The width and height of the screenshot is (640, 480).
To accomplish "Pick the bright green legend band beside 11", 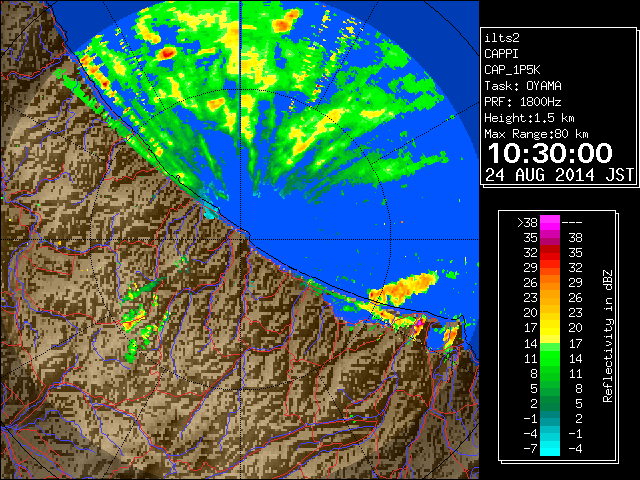I will pos(550,358).
